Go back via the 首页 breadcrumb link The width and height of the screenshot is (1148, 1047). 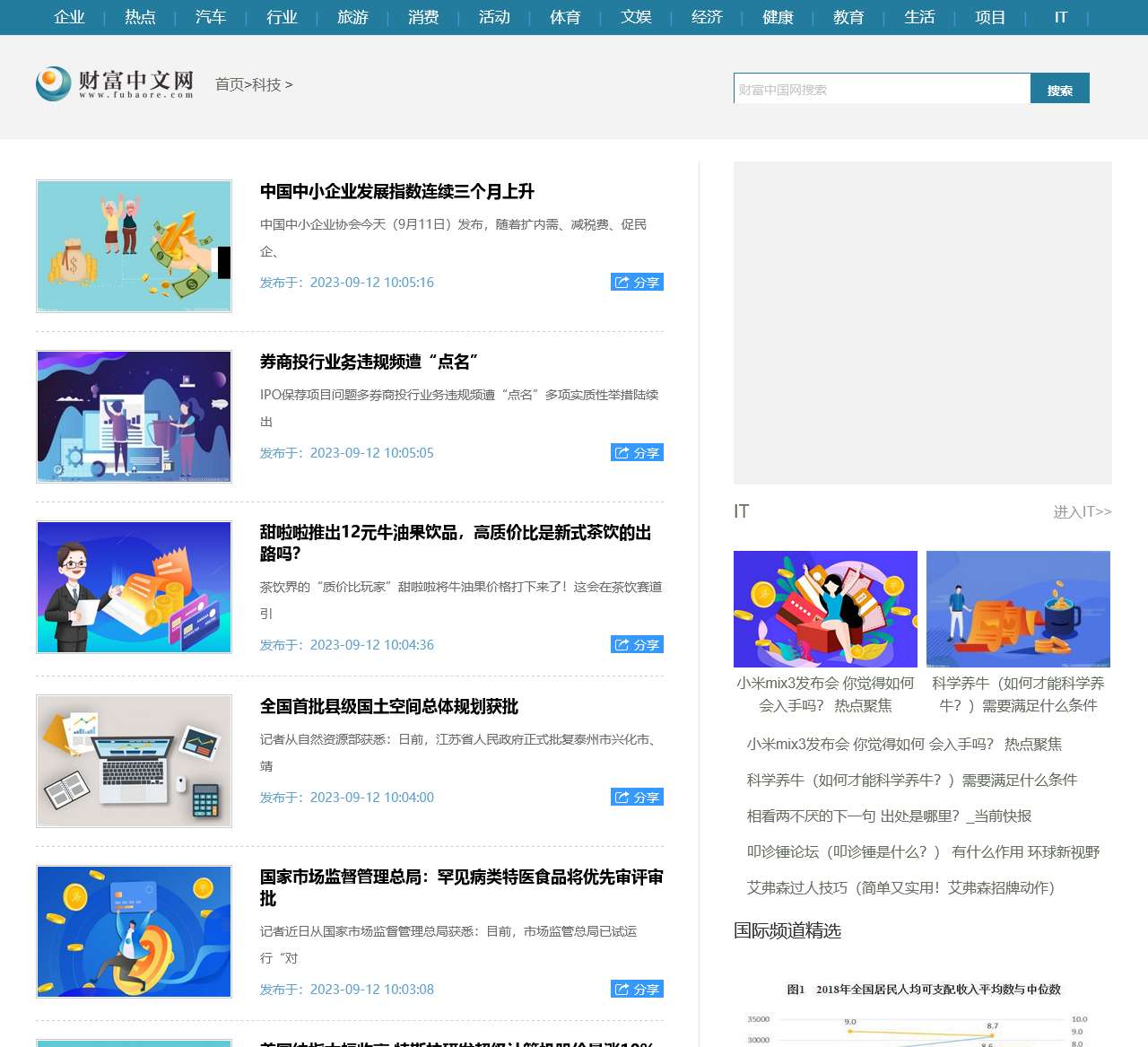(228, 84)
